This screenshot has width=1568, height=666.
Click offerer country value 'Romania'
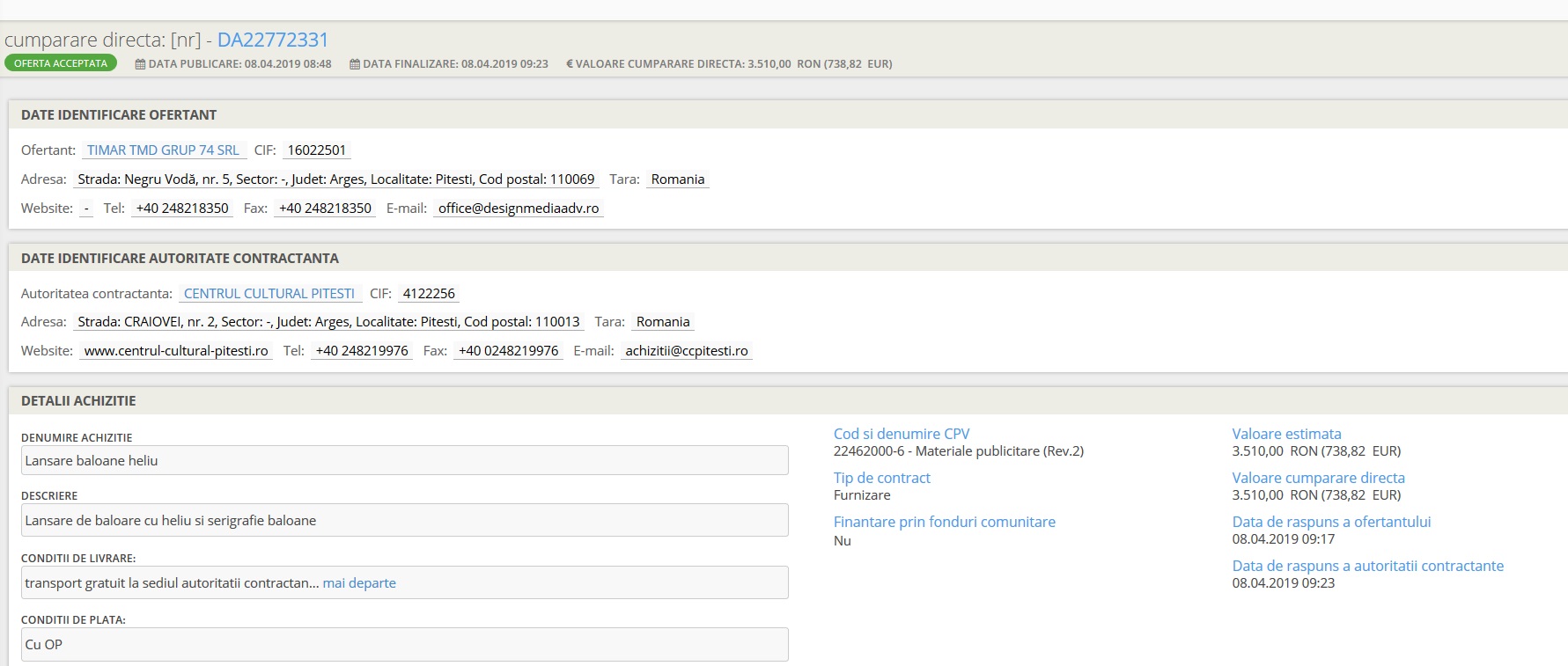coord(678,179)
